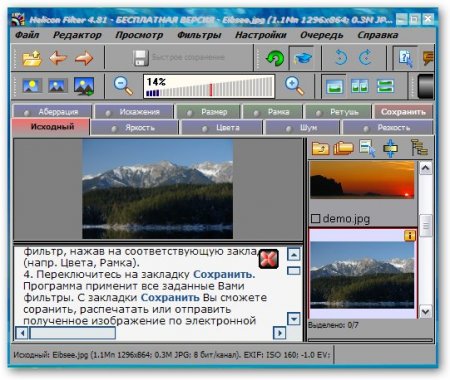
Task: Toggle the graduation cap expert mode icon
Action: click(x=303, y=58)
